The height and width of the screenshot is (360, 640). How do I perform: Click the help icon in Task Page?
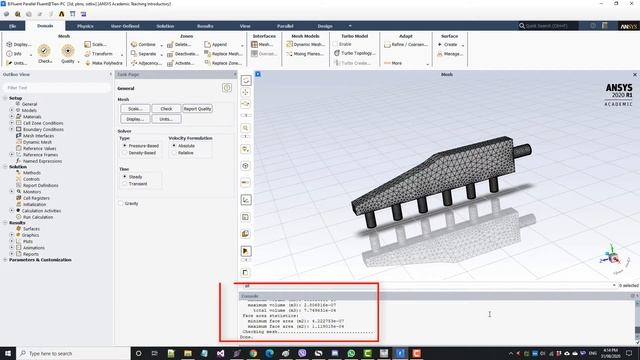tap(227, 87)
